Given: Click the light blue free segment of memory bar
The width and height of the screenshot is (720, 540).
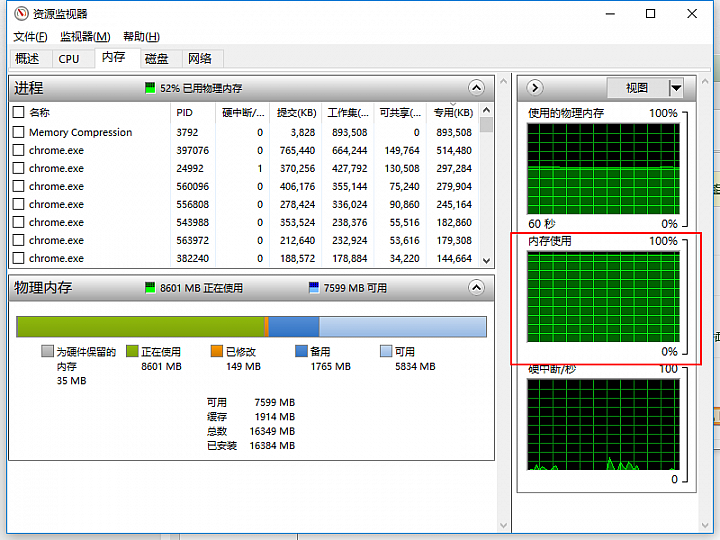Looking at the screenshot, I should tap(403, 327).
